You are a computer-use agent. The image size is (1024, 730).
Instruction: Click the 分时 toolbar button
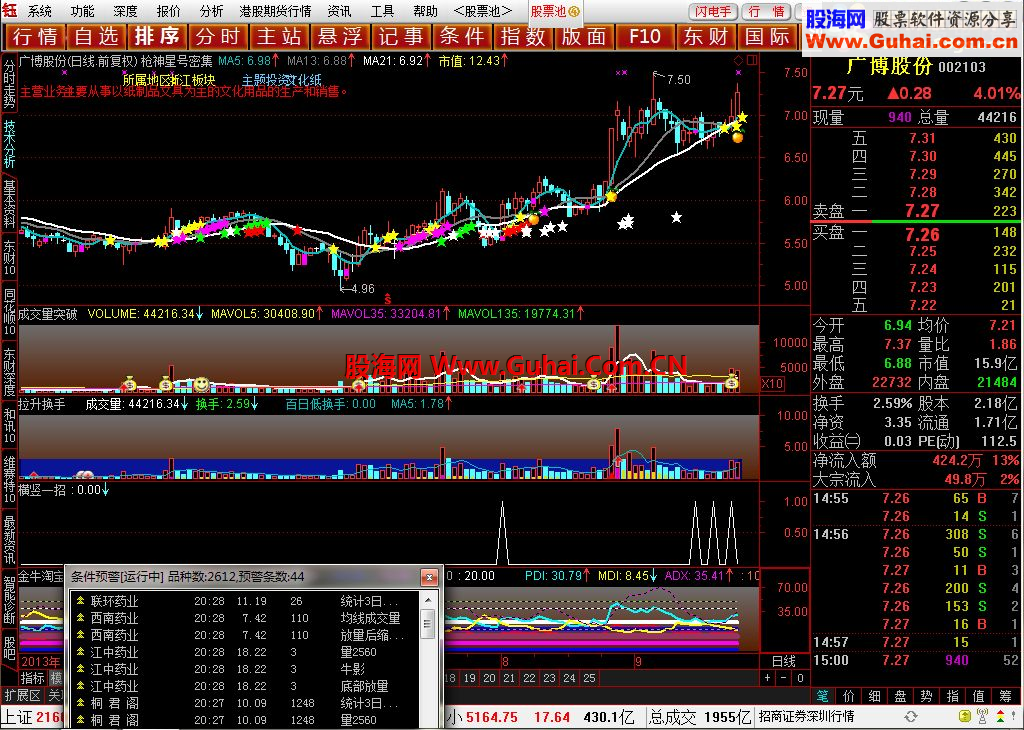coord(219,37)
